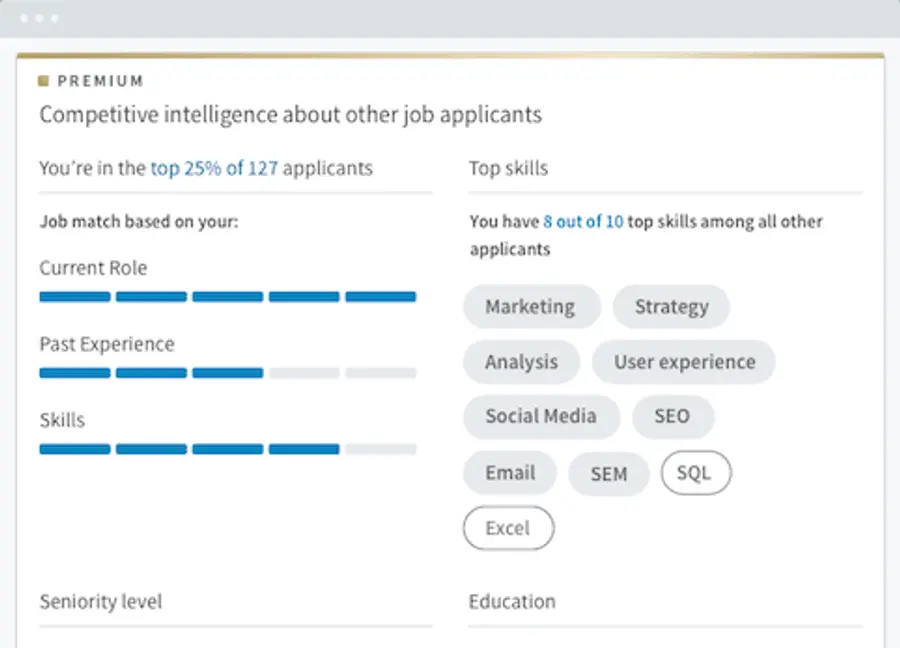Screen dimensions: 900x648
Task: Select the Education section heading
Action: [512, 601]
